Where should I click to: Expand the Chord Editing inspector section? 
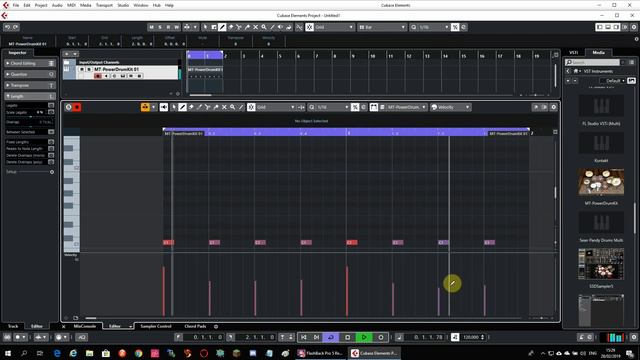29,63
